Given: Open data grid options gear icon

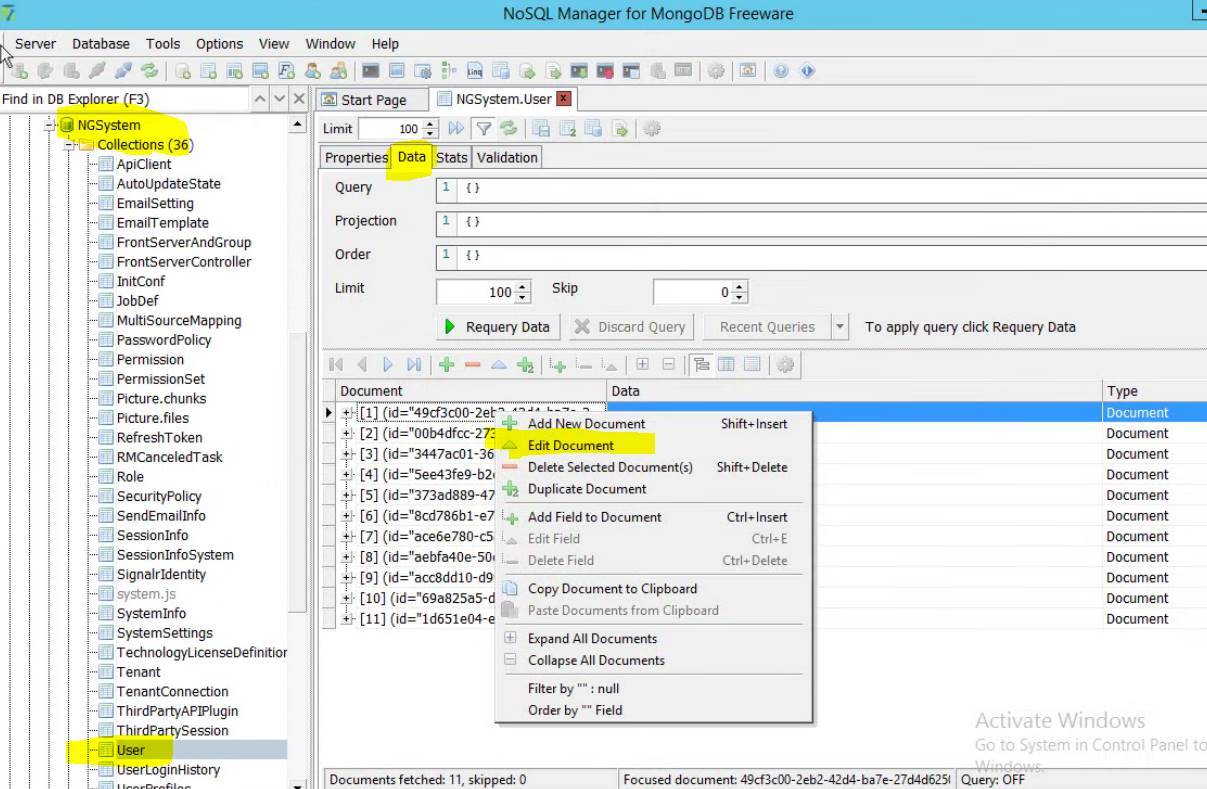Looking at the screenshot, I should click(786, 365).
